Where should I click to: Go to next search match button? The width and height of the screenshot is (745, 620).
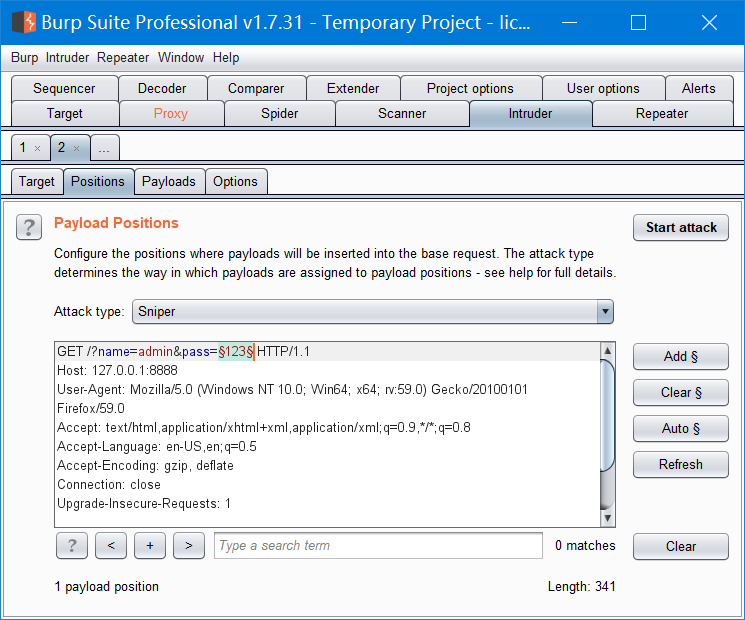pyautogui.click(x=189, y=545)
